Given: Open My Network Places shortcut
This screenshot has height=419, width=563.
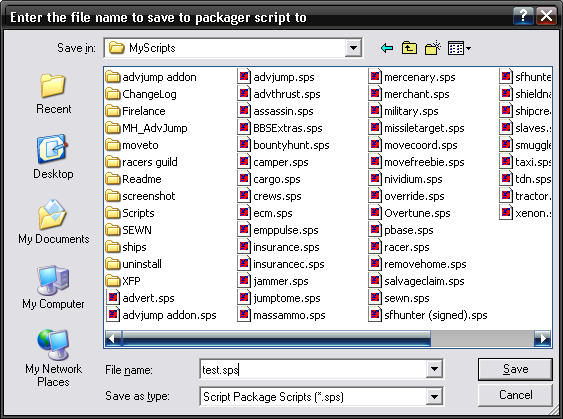Looking at the screenshot, I should pos(53,358).
